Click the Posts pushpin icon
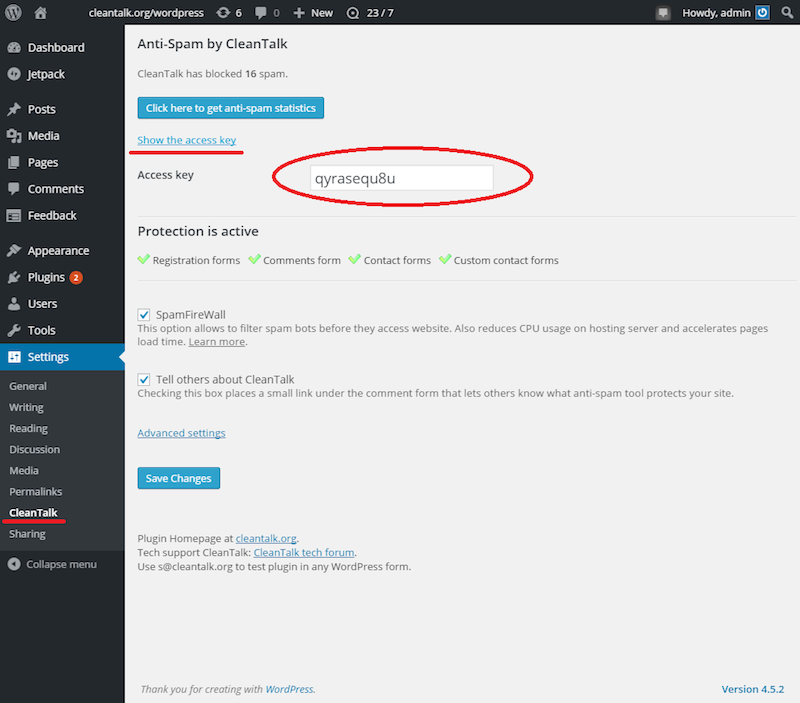Screen dimensions: 800x703 [x=14, y=109]
